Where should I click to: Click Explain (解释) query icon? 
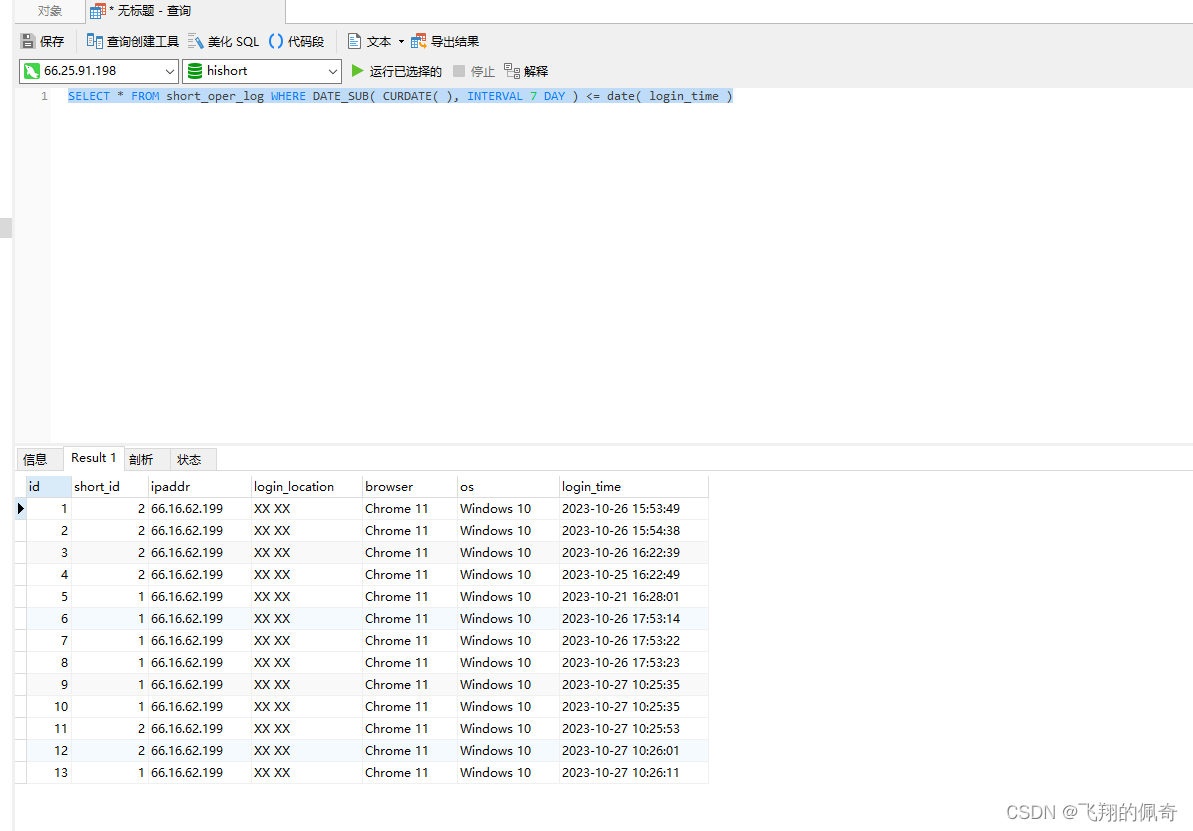pos(512,71)
